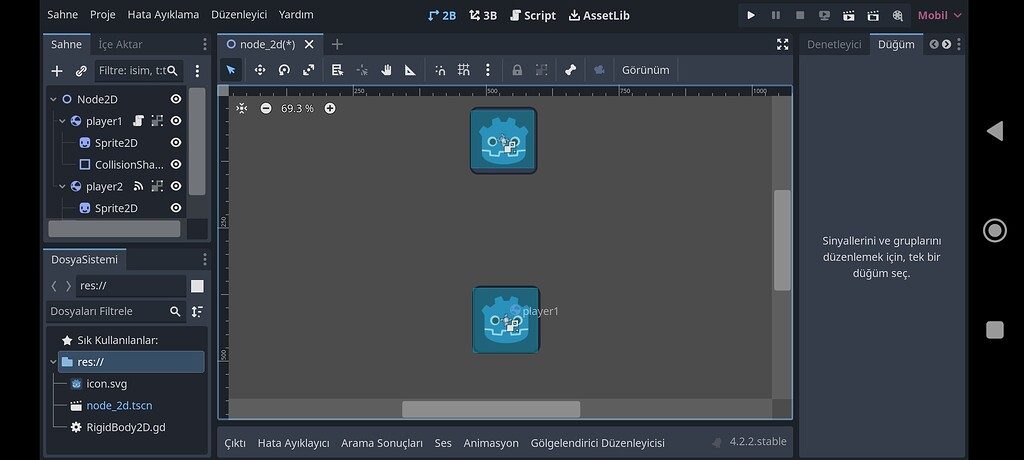Open snapping options three-dot menu
Viewport: 1024px width, 460px height.
click(487, 70)
